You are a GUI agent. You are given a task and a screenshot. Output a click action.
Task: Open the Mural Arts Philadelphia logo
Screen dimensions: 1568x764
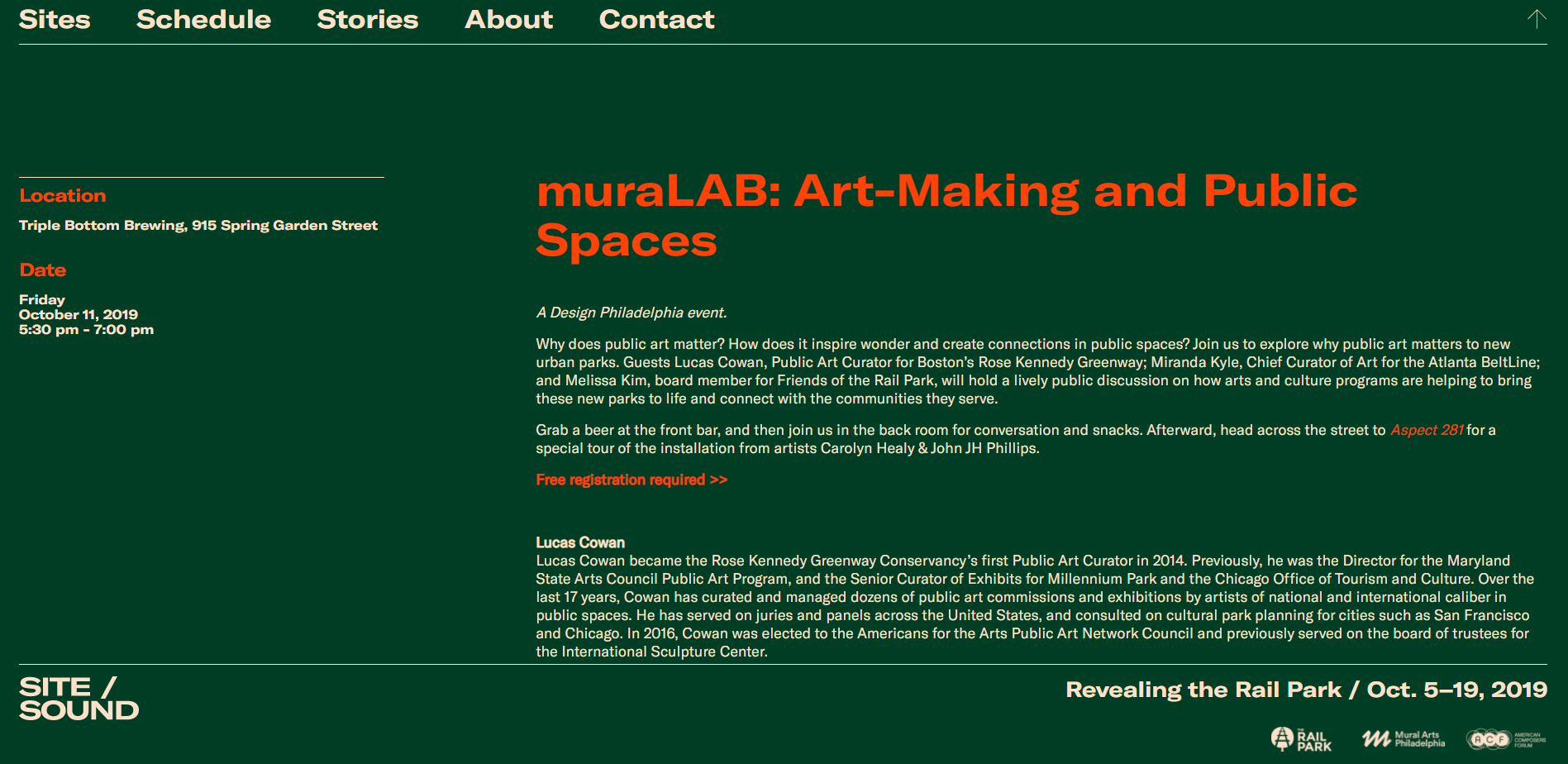click(x=1404, y=738)
